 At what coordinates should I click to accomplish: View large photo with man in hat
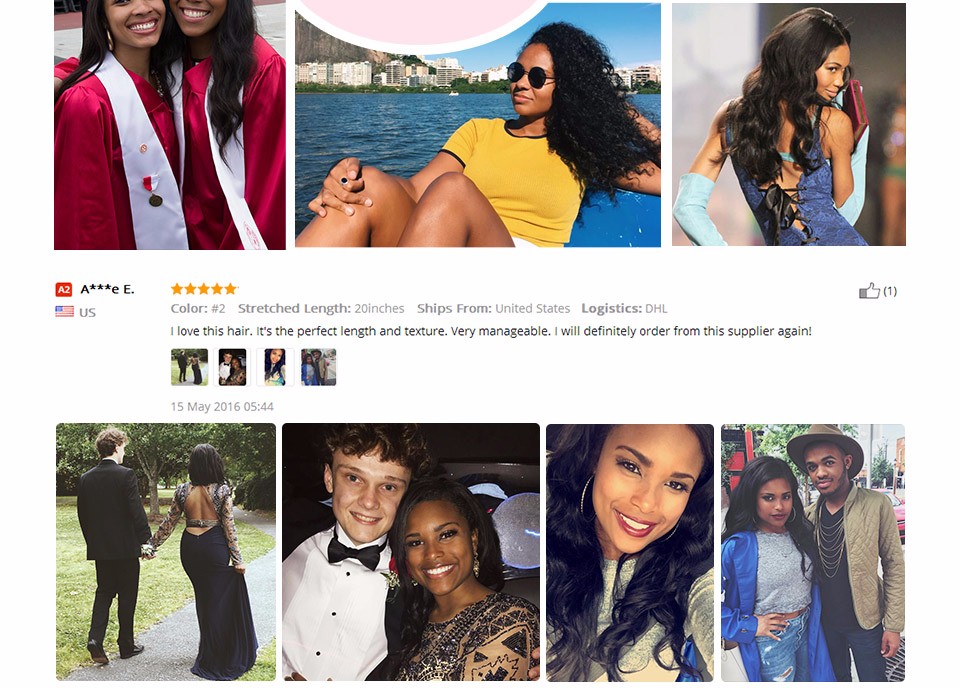(813, 553)
